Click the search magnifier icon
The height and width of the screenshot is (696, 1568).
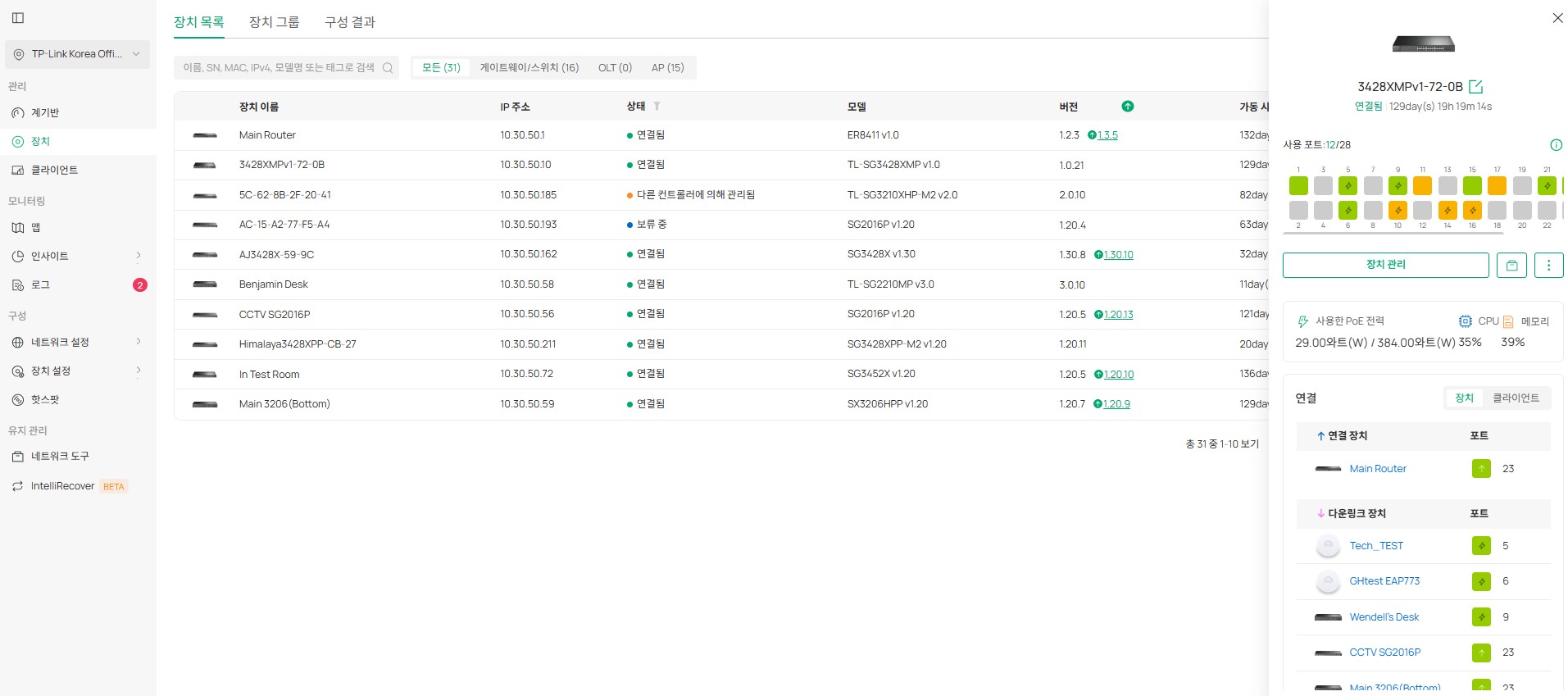tap(388, 68)
